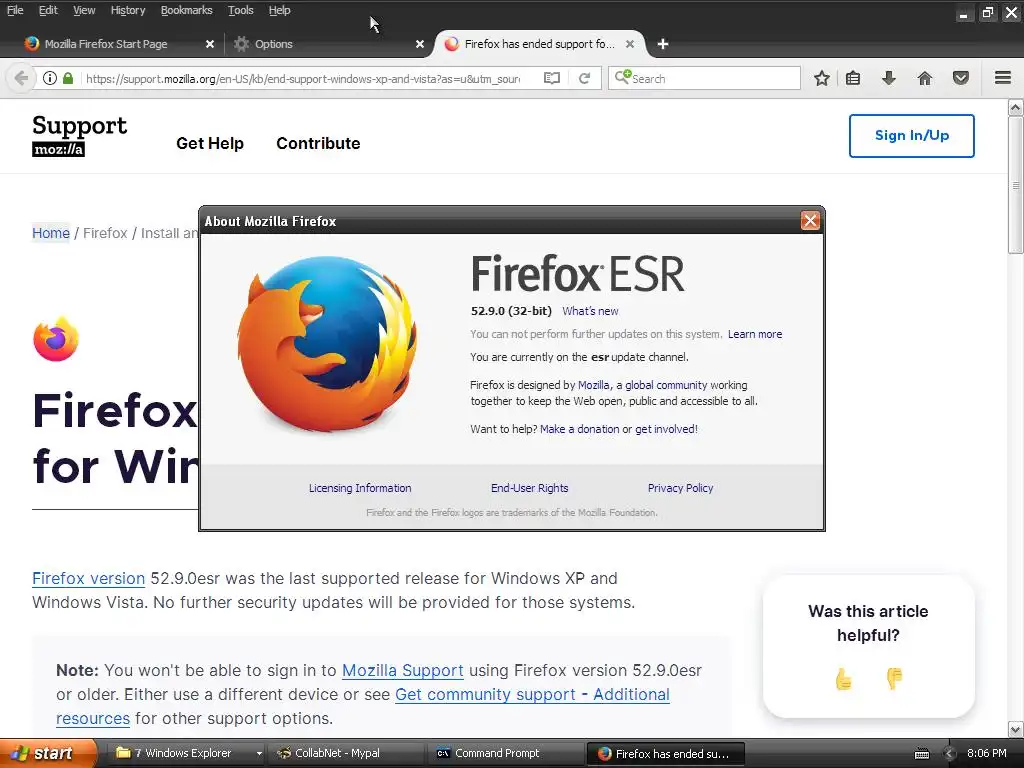This screenshot has height=768, width=1024.
Task: Click the page scrollbar up arrow
Action: [x=1016, y=108]
